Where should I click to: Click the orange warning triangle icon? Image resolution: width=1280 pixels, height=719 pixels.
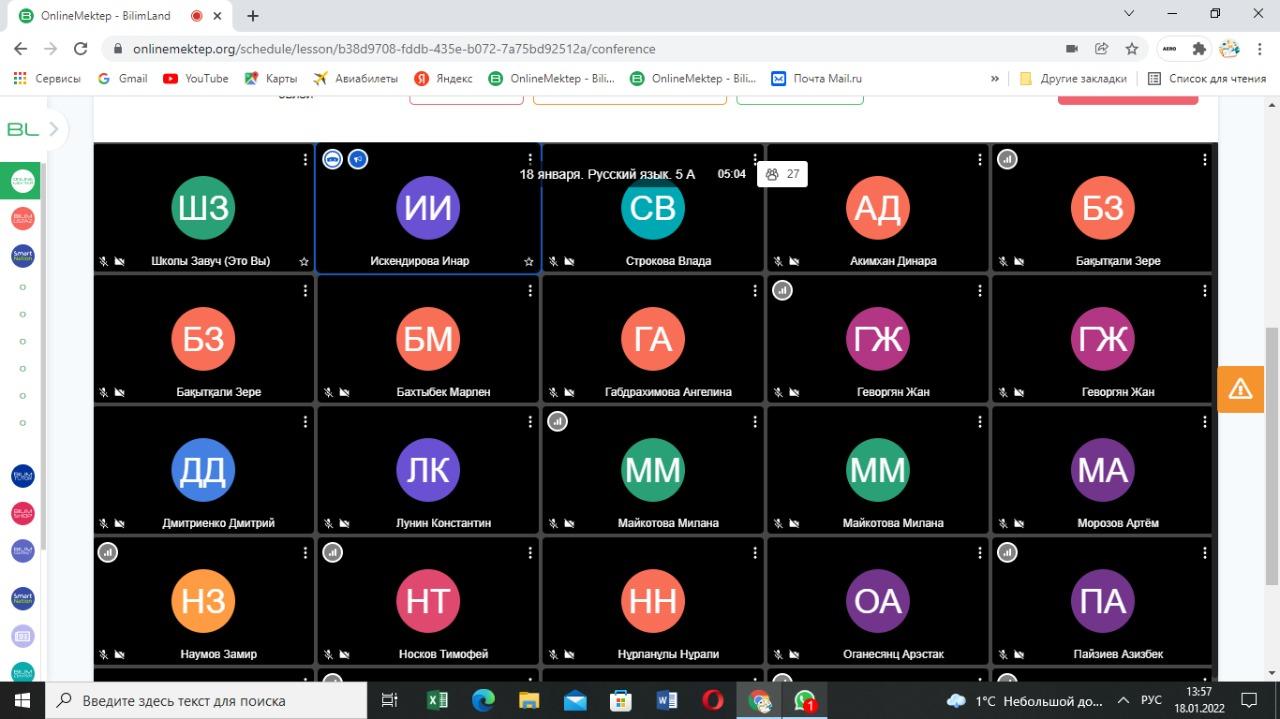[1240, 389]
